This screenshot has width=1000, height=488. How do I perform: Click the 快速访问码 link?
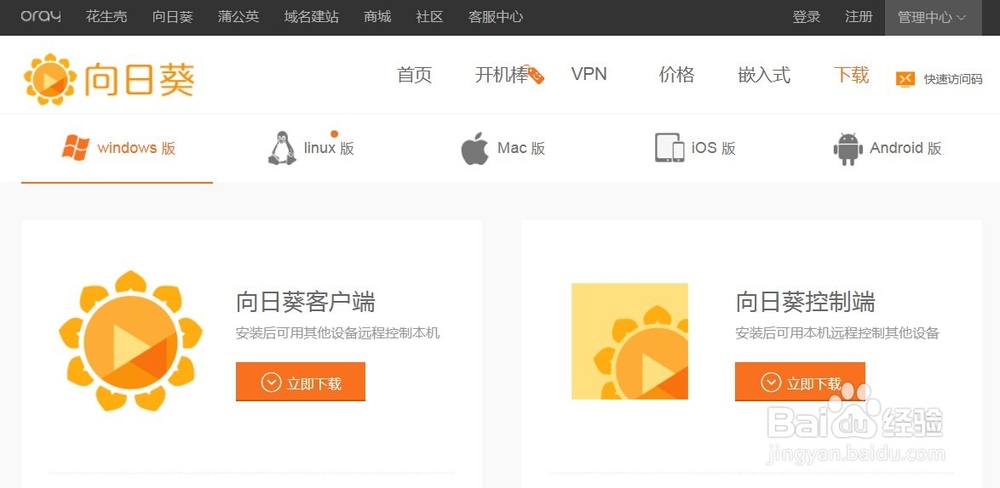point(953,79)
